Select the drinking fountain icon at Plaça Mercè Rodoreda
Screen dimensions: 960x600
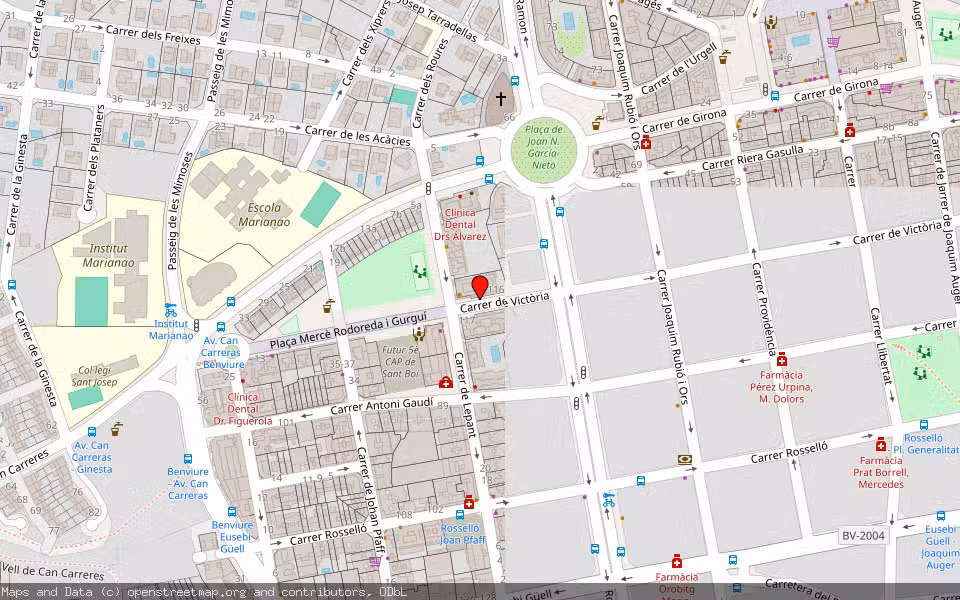(329, 306)
